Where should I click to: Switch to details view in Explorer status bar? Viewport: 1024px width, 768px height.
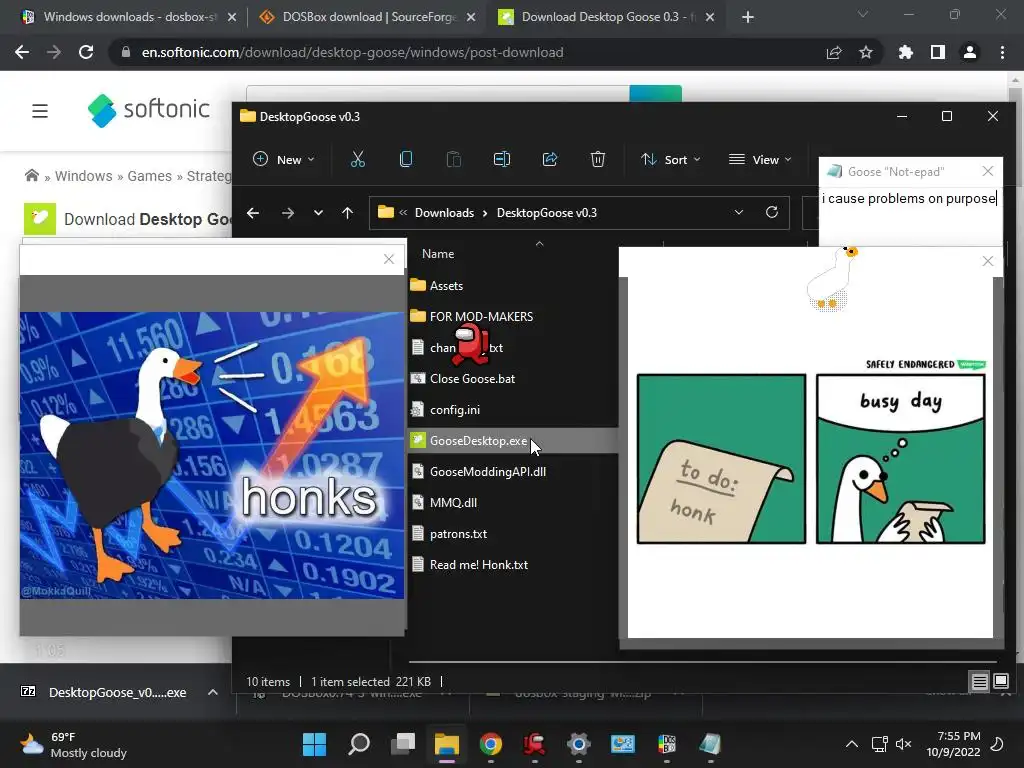(x=980, y=682)
